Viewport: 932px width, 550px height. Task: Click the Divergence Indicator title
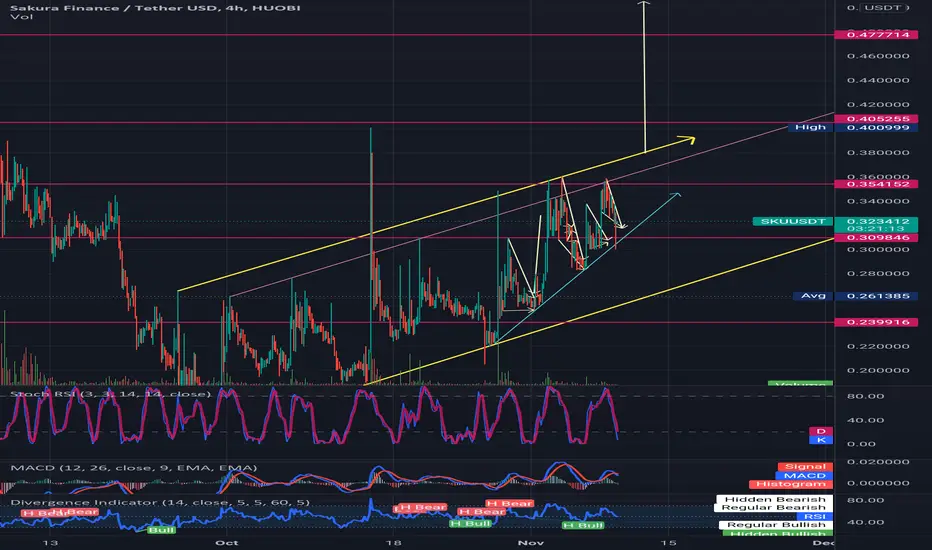(160, 502)
